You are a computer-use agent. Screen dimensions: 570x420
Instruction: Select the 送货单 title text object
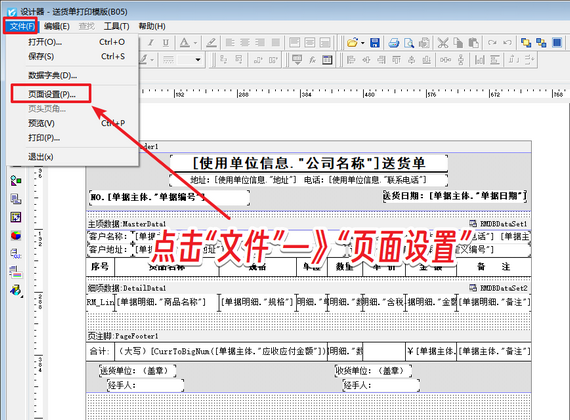click(x=309, y=163)
